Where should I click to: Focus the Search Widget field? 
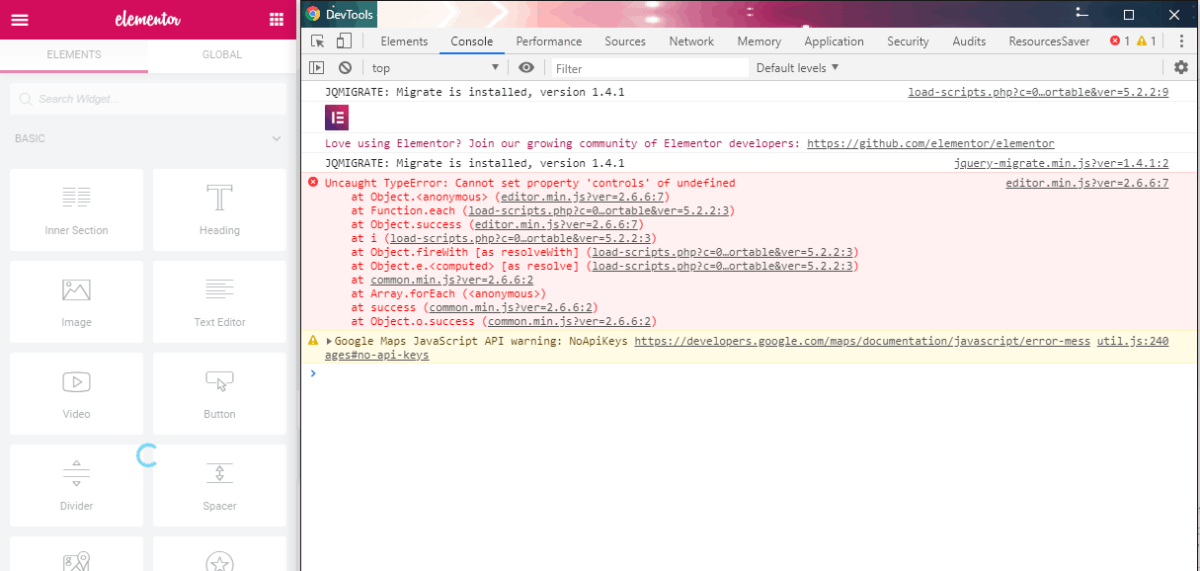[148, 99]
